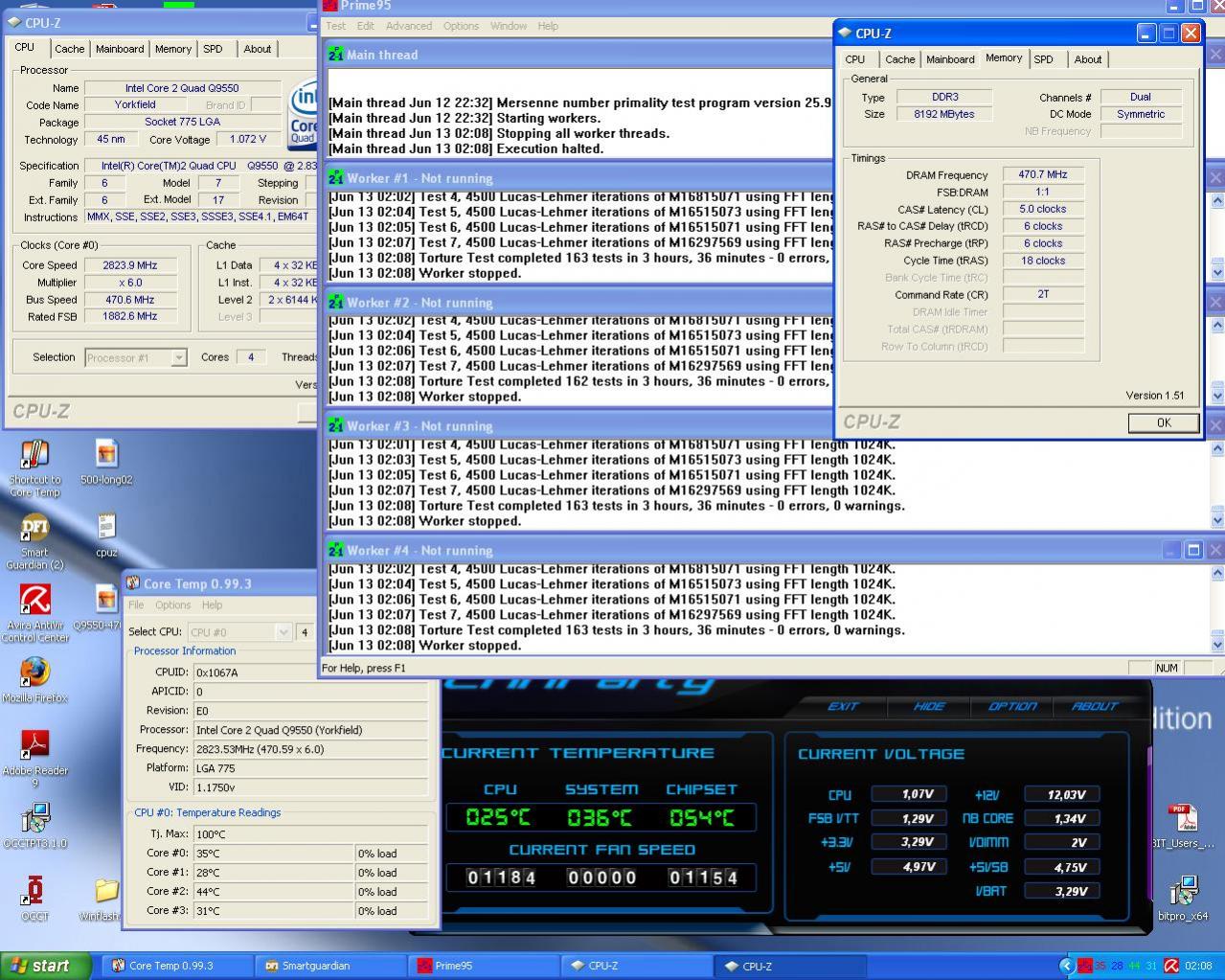
Task: Open Cache tab in left CPU-Z window
Action: coord(69,49)
